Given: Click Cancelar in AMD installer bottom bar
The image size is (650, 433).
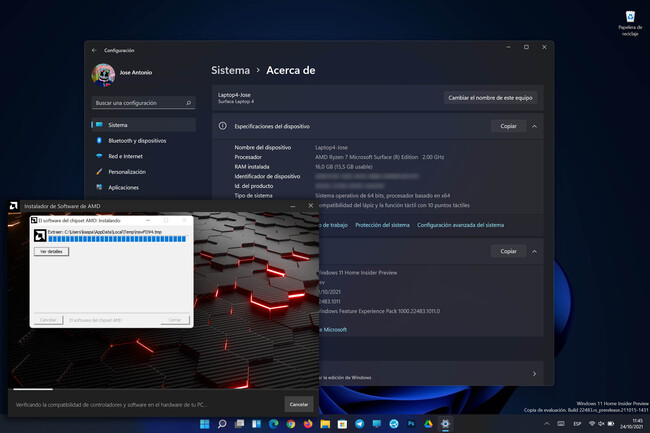Looking at the screenshot, I should (x=299, y=404).
